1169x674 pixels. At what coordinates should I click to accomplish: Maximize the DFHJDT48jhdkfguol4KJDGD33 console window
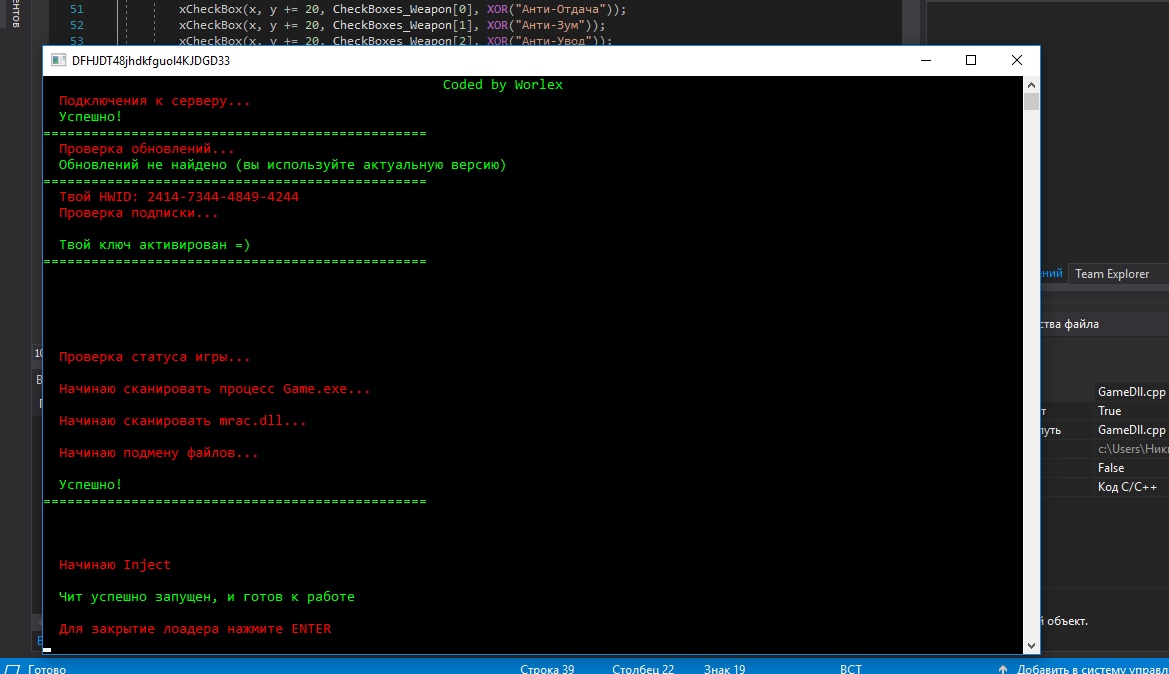point(971,60)
